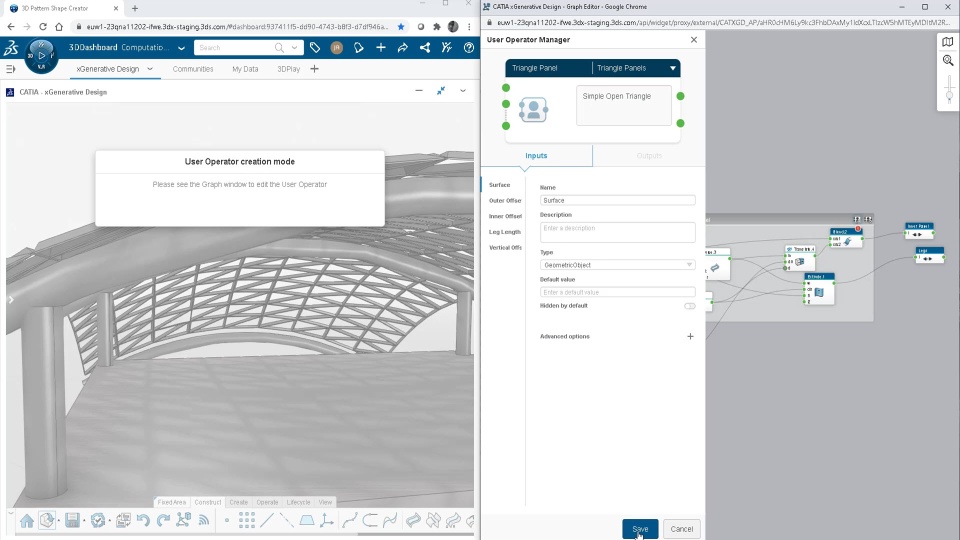
Task: Switch to the Outputs tab
Action: pyautogui.click(x=649, y=156)
